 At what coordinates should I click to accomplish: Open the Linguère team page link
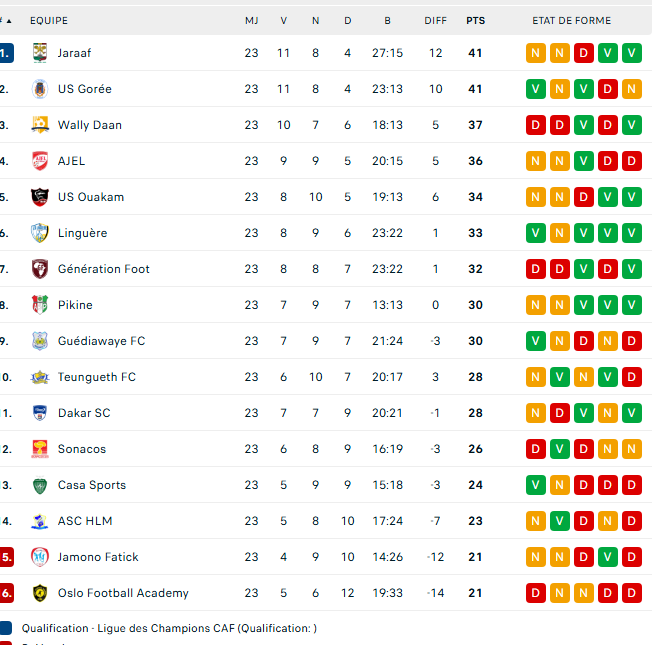(82, 233)
